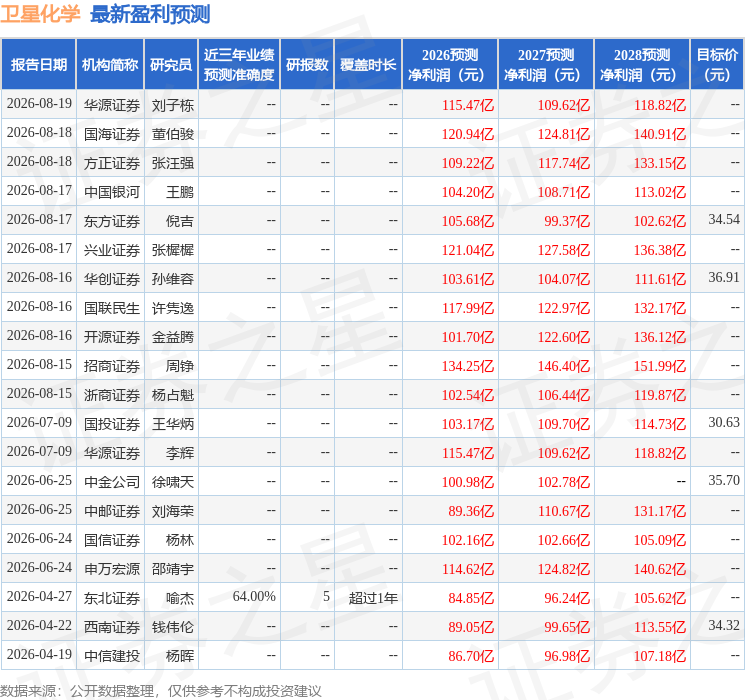This screenshot has height=700, width=745.
Task: Select the 中金公司 institution cell
Action: pos(112,482)
